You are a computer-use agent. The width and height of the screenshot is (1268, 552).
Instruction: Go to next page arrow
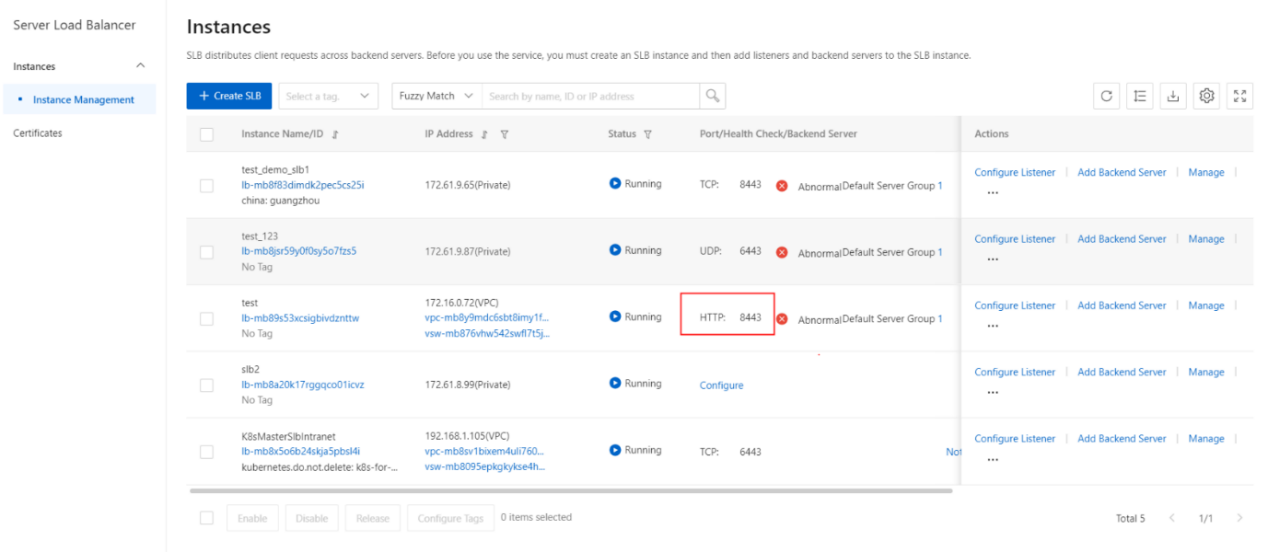click(1240, 518)
